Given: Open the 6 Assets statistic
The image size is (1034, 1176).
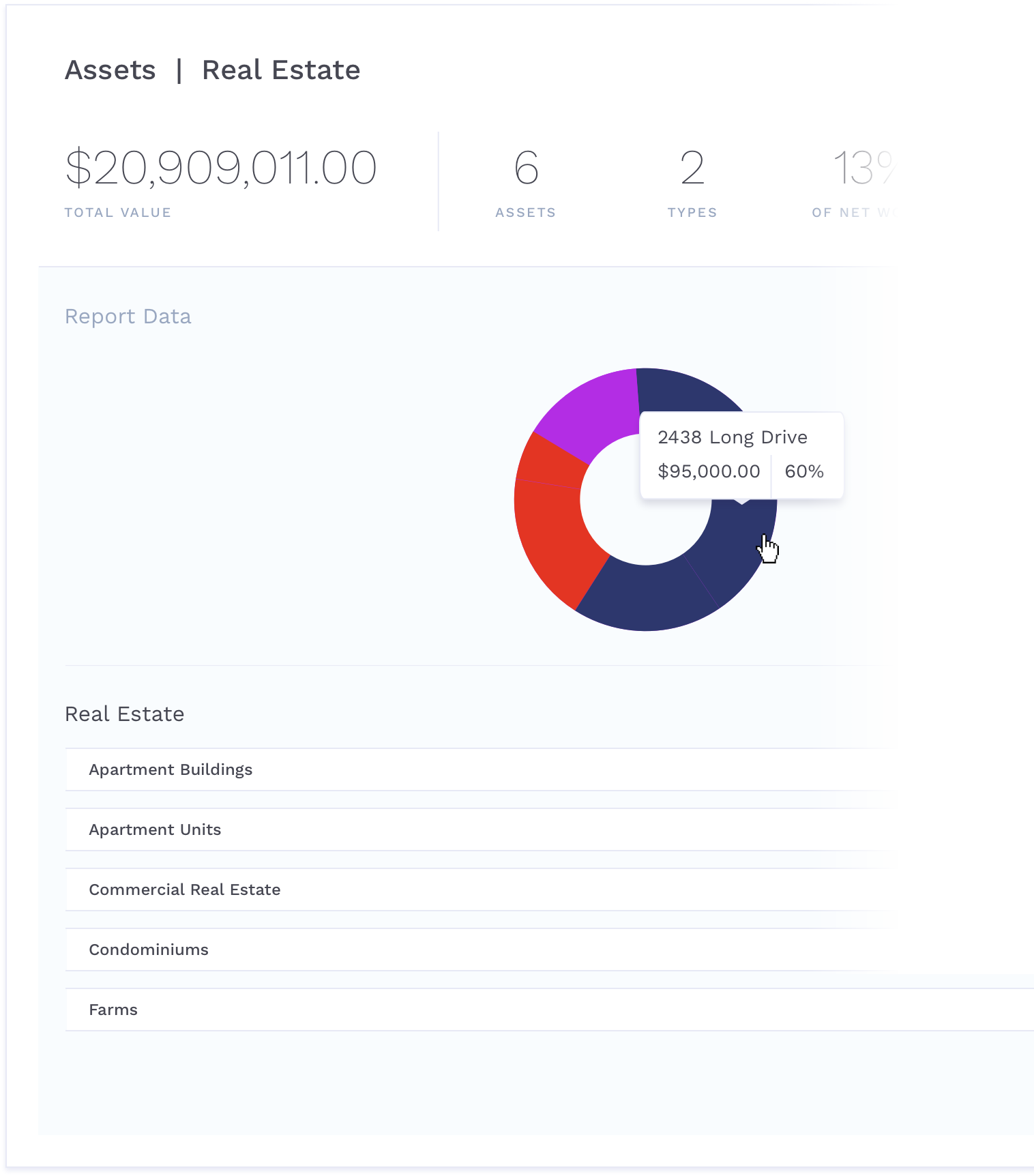Looking at the screenshot, I should tap(526, 183).
